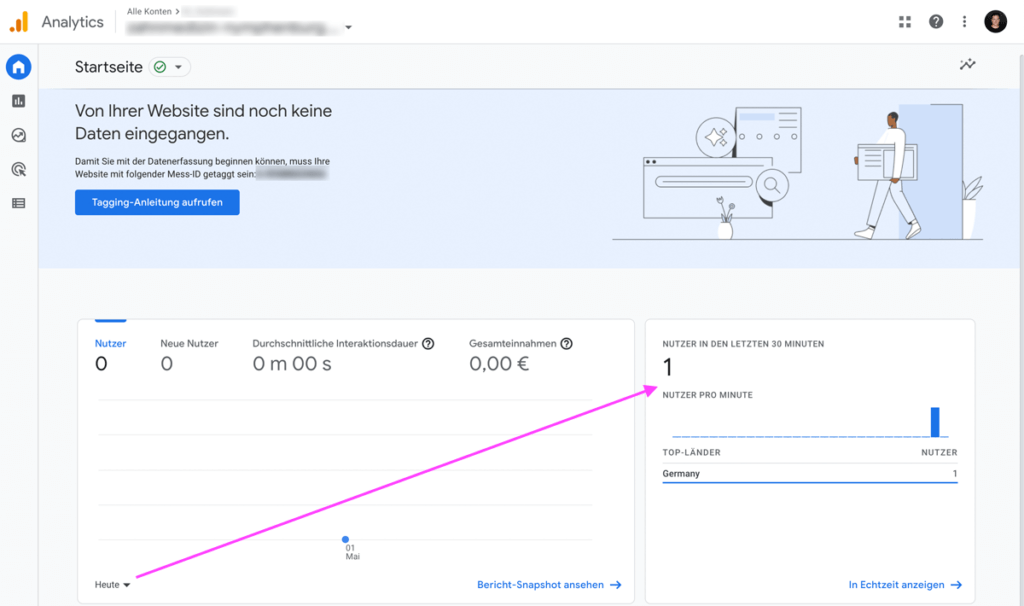This screenshot has height=606, width=1024.
Task: Click the 01 Mai data point on chart
Action: (346, 539)
